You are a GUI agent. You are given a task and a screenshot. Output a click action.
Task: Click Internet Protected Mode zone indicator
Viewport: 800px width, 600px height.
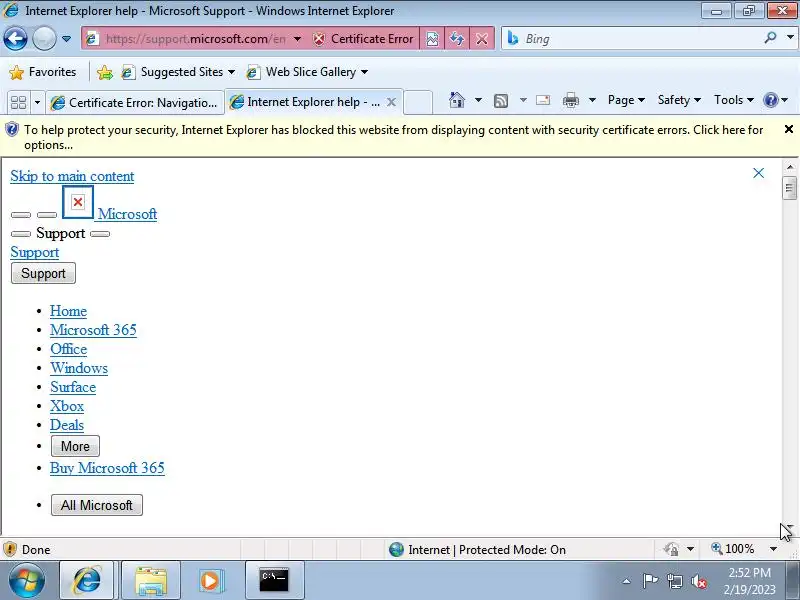(x=477, y=549)
